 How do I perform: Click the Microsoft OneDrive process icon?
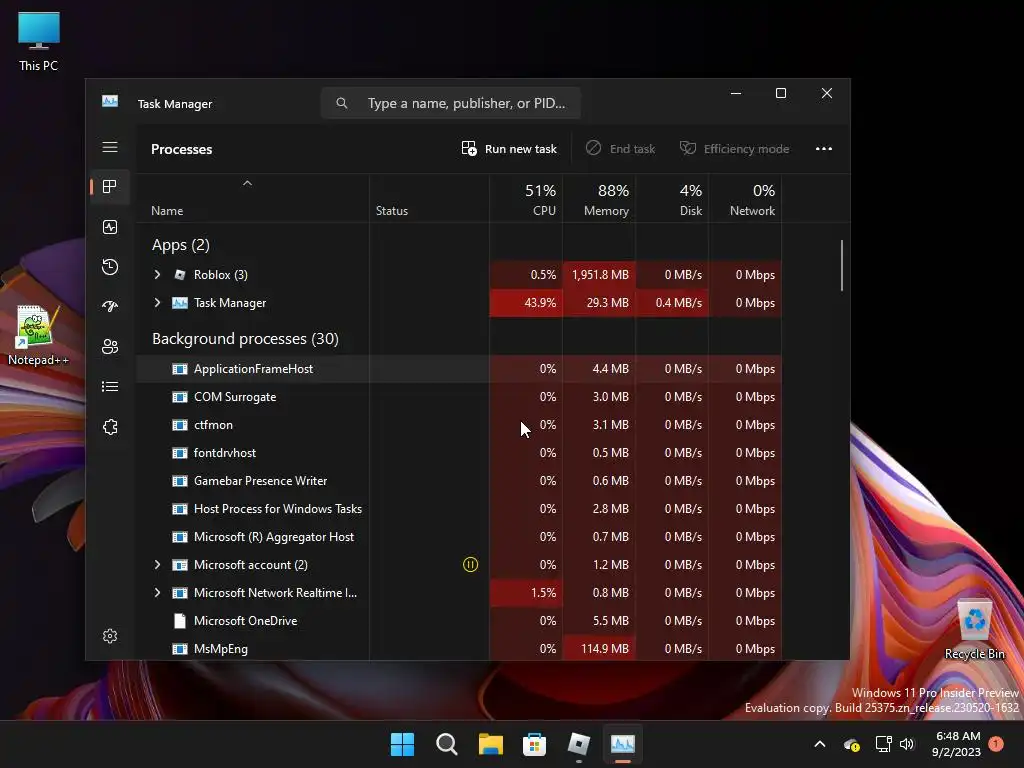click(180, 620)
